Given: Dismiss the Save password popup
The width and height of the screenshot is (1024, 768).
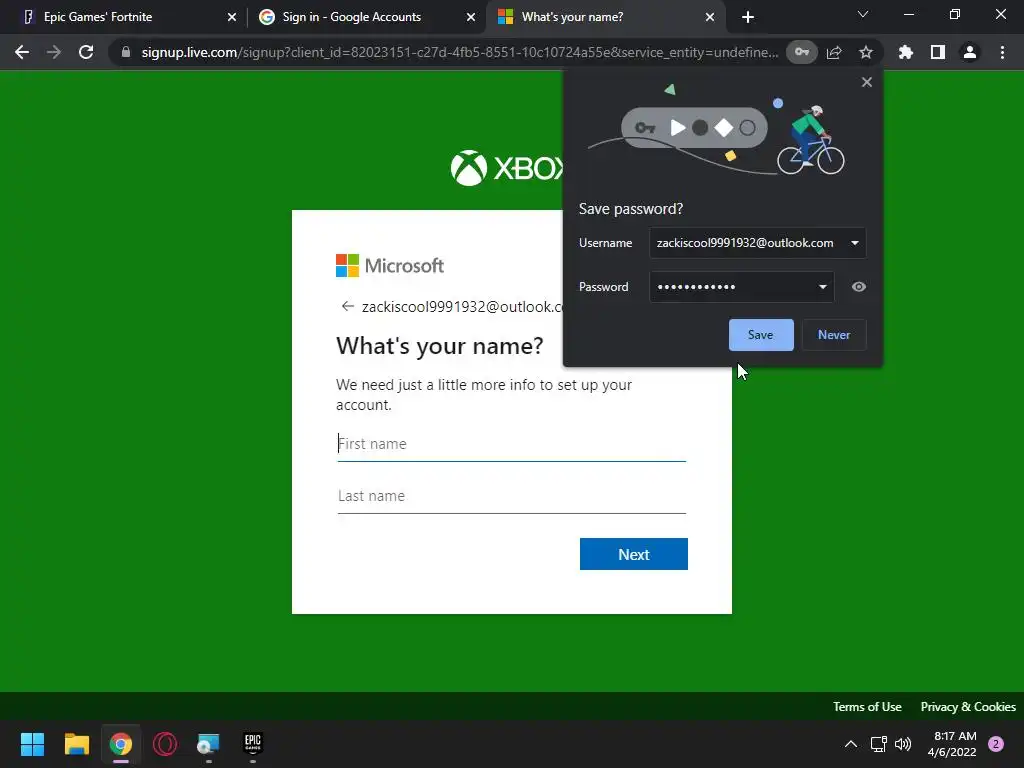Looking at the screenshot, I should click(x=867, y=82).
